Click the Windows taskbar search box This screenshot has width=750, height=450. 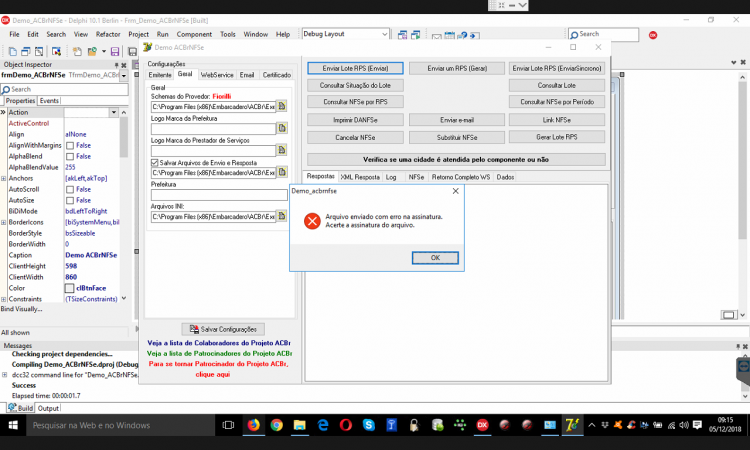[121, 425]
